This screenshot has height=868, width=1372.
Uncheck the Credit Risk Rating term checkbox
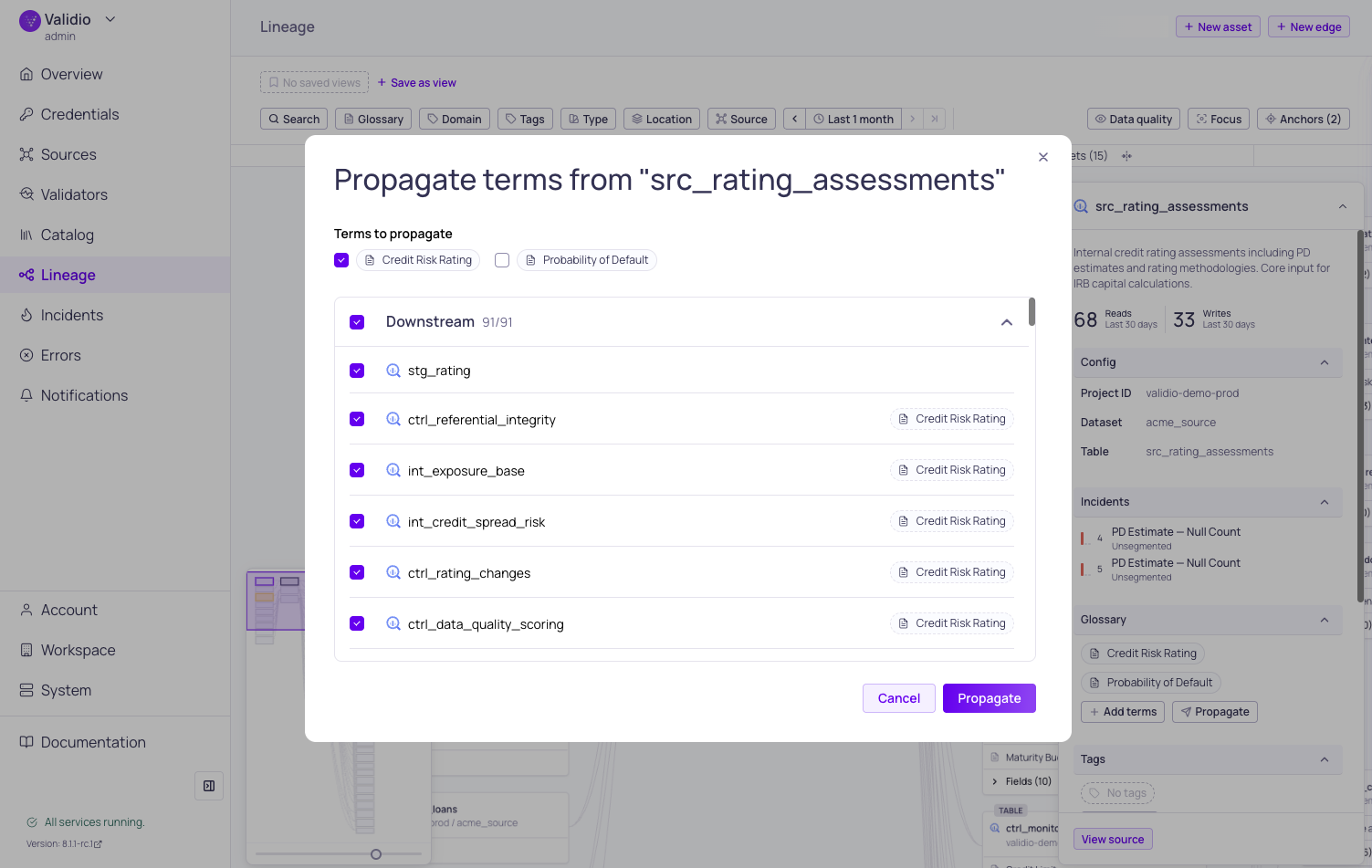click(x=341, y=260)
